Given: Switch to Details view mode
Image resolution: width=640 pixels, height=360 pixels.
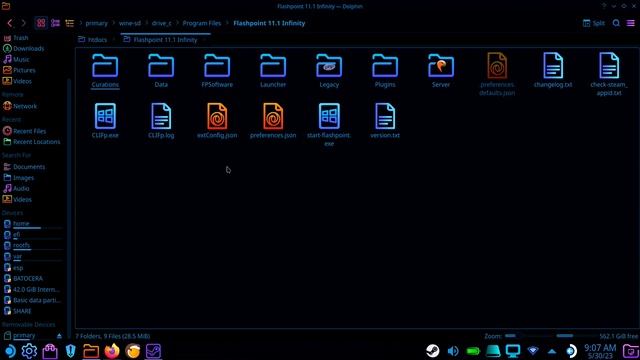Looking at the screenshot, I should tap(70, 23).
